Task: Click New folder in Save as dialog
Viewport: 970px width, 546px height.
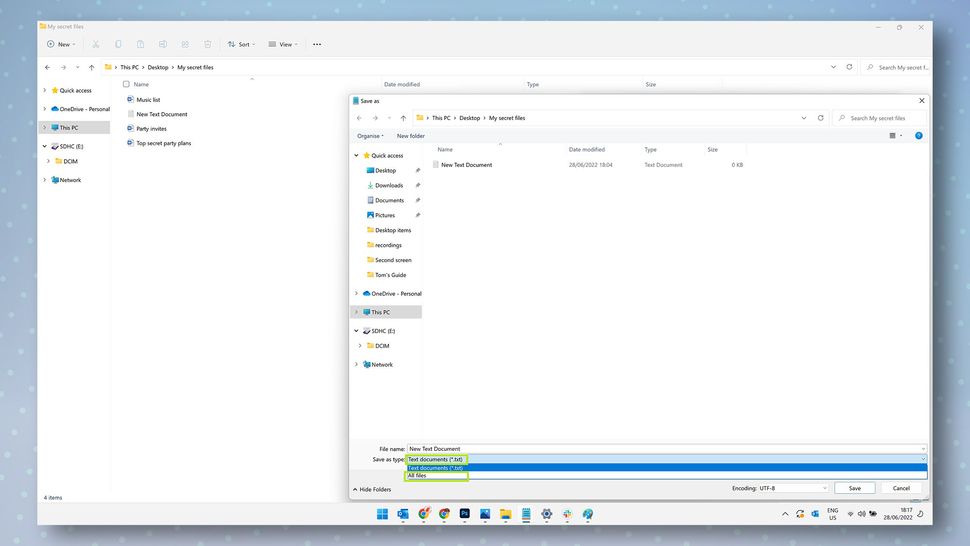Action: point(411,136)
